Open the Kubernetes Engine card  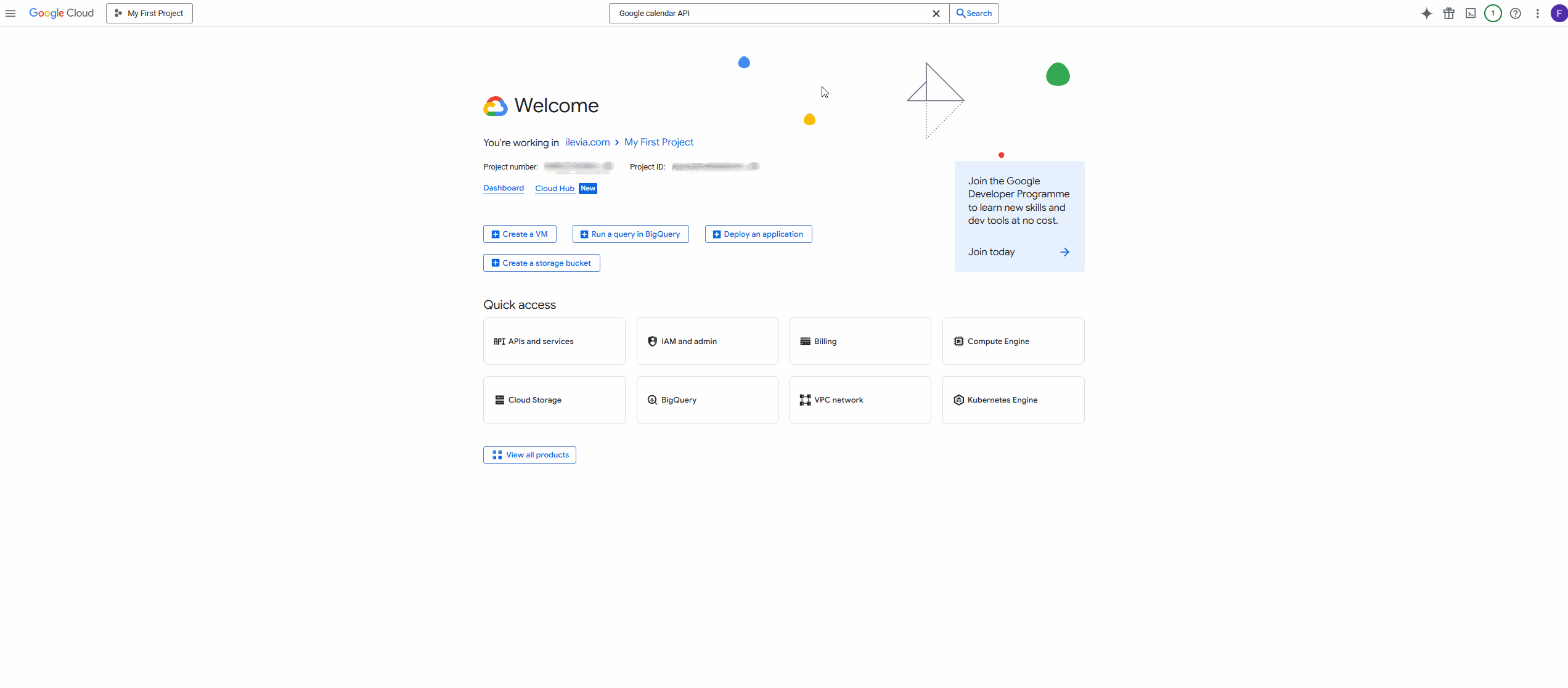click(x=1013, y=399)
